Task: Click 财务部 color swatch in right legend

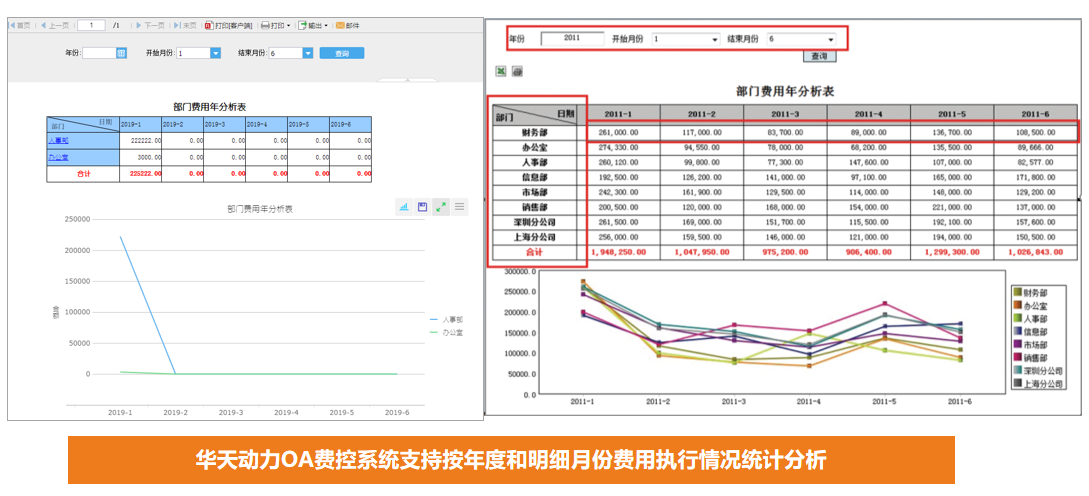Action: pos(1016,292)
